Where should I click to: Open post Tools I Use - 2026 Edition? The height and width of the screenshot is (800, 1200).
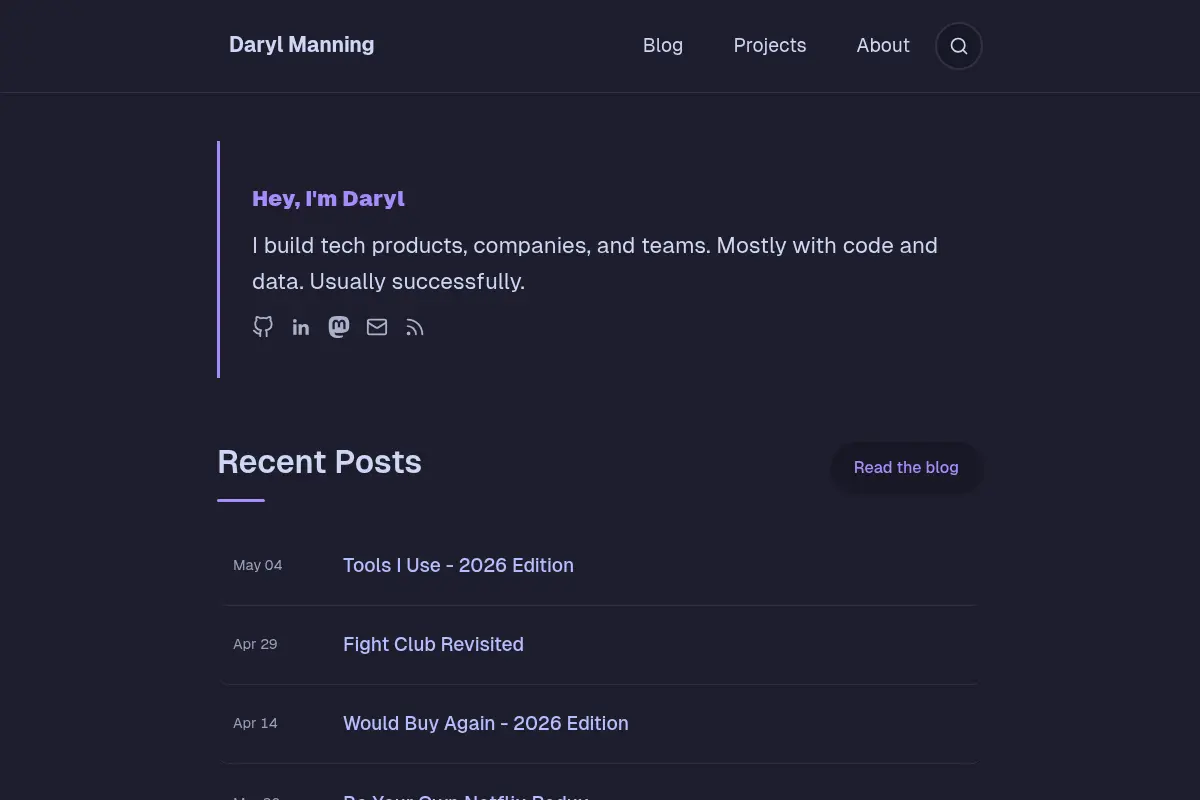click(x=458, y=565)
